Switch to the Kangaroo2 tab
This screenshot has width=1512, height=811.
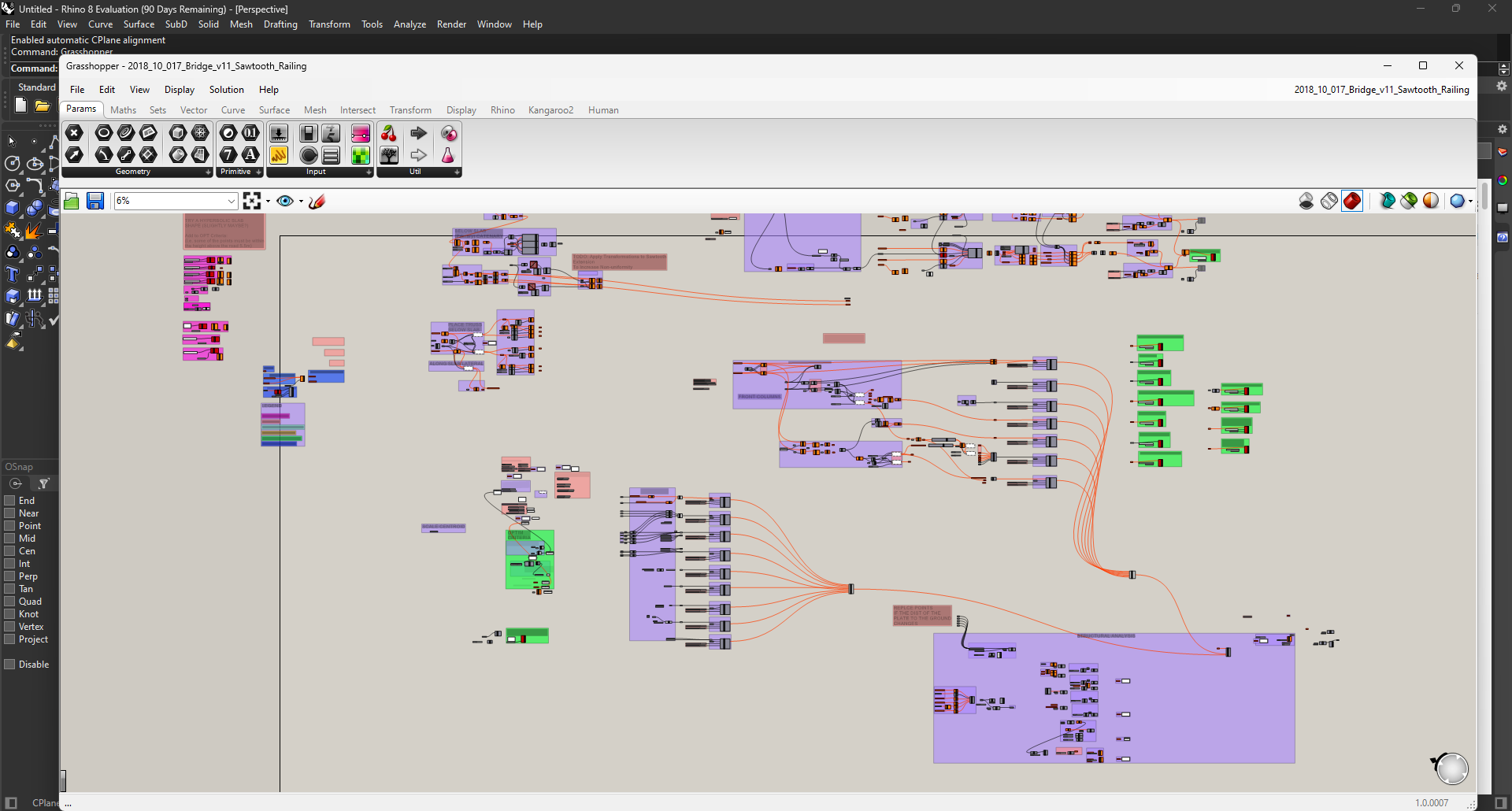click(550, 110)
